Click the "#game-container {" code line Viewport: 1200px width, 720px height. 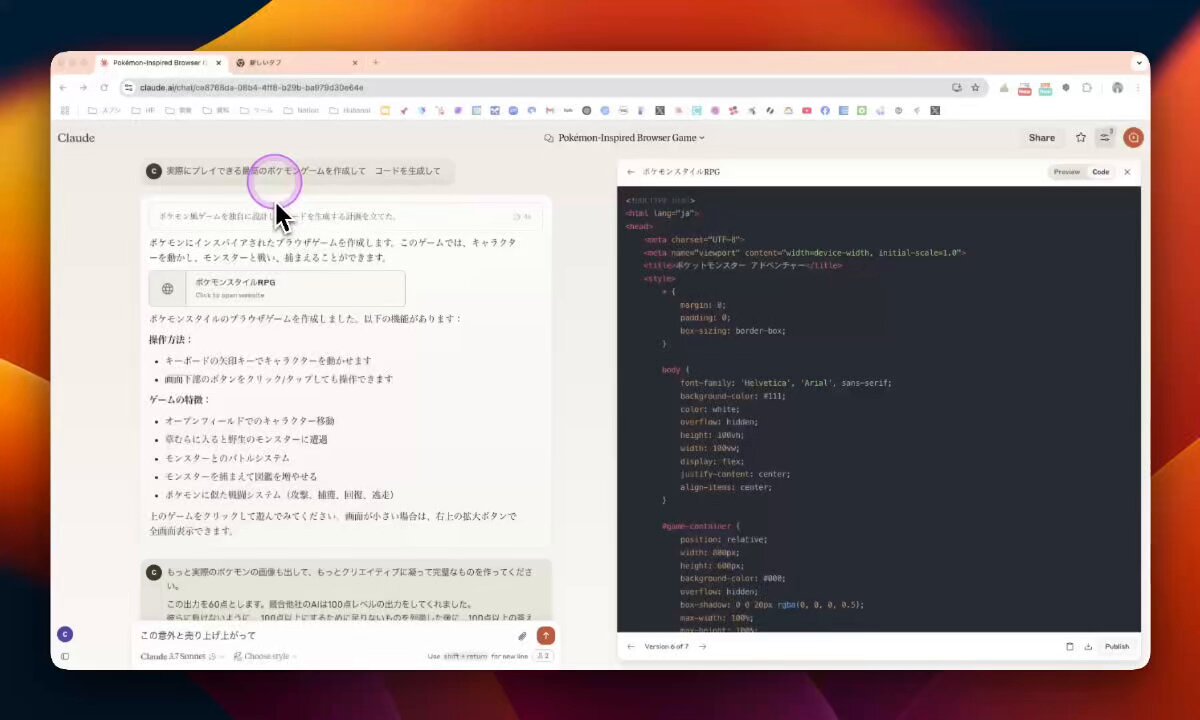click(x=699, y=526)
